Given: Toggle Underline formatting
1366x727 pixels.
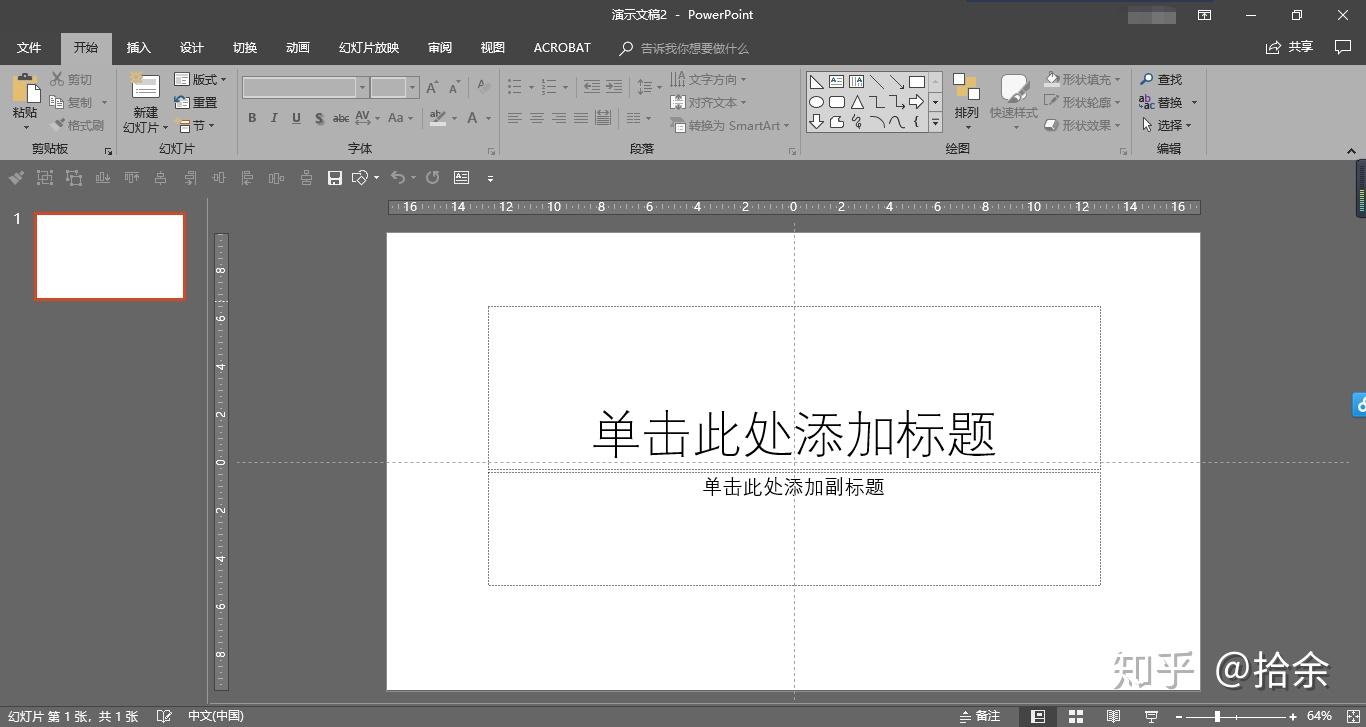Looking at the screenshot, I should [296, 118].
